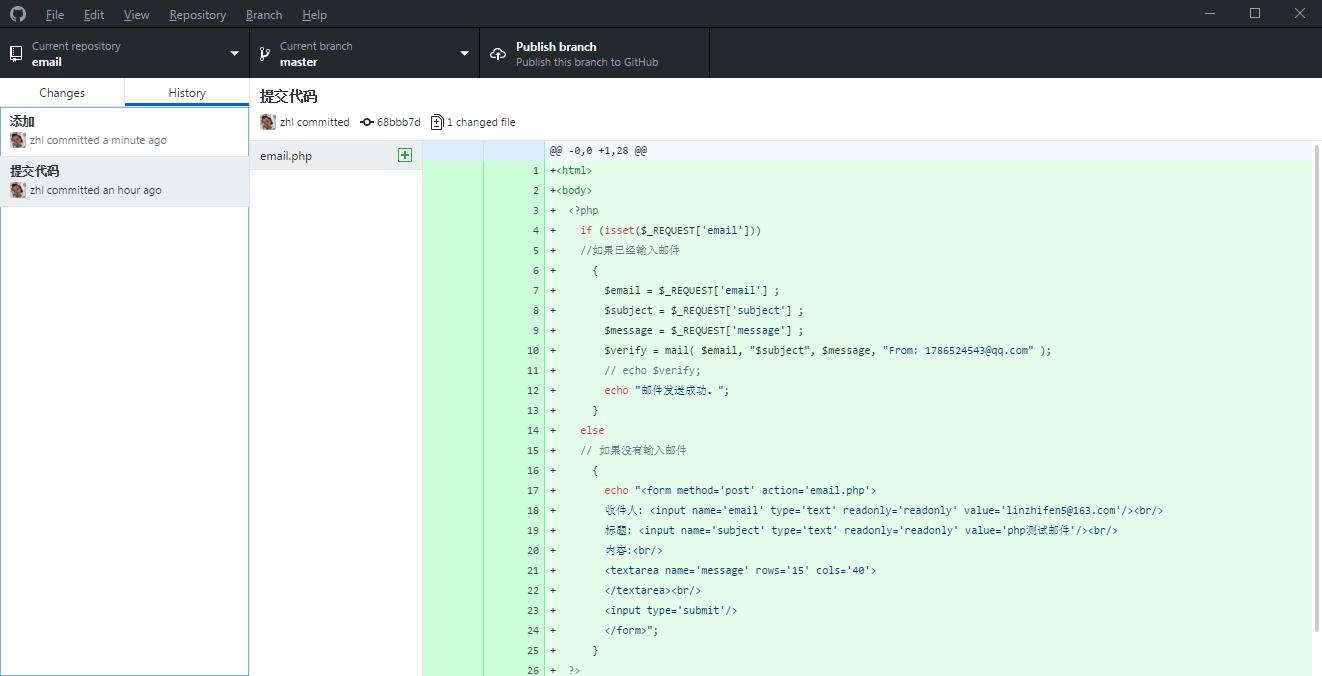
Task: Click the GitHub Octocat logo icon
Action: (18, 14)
